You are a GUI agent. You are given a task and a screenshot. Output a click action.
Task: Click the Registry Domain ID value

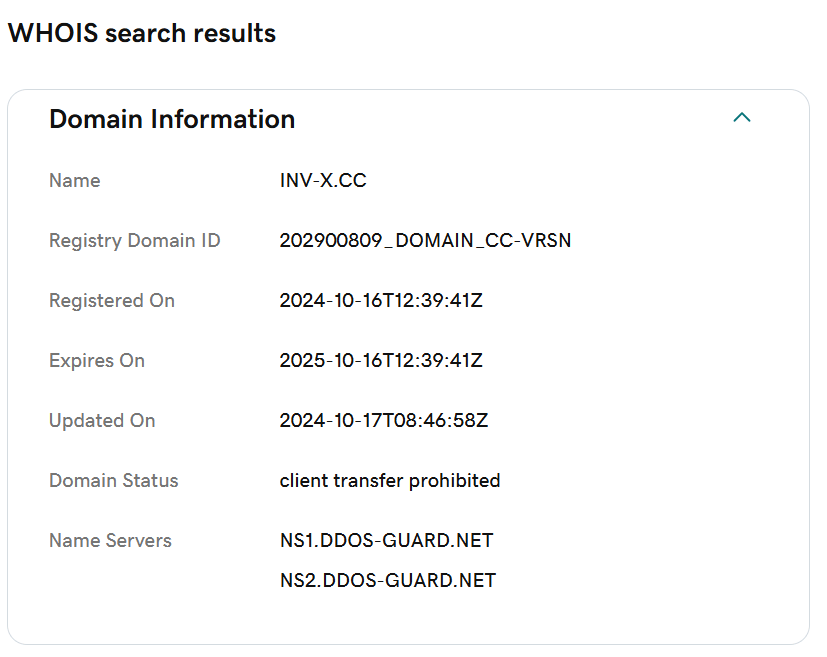pyautogui.click(x=425, y=240)
